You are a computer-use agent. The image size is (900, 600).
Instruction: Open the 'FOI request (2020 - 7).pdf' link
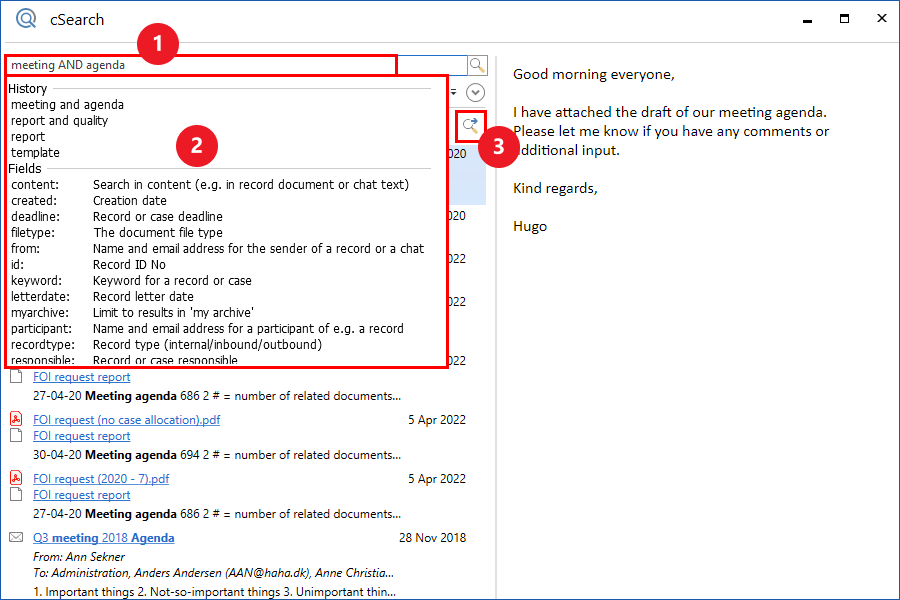click(101, 479)
